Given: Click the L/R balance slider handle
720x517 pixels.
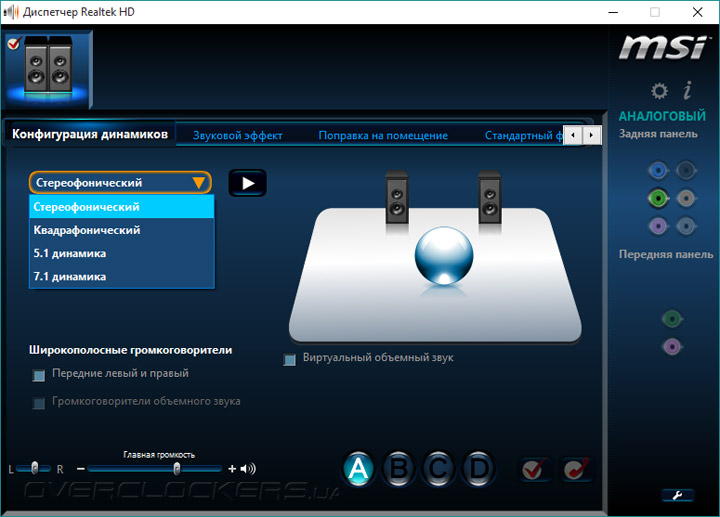Looking at the screenshot, I should point(34,468).
